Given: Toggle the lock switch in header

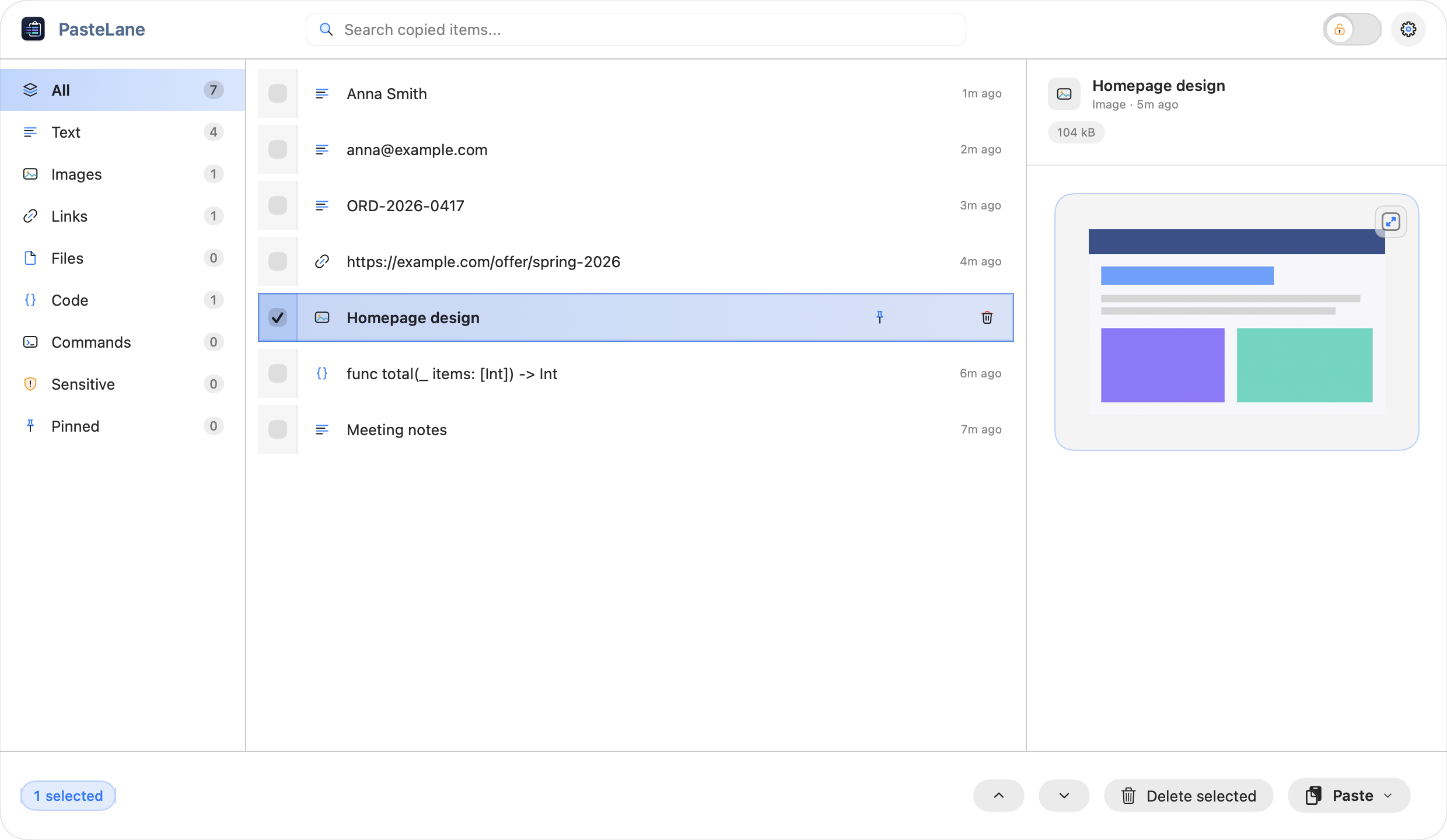Looking at the screenshot, I should pyautogui.click(x=1352, y=29).
